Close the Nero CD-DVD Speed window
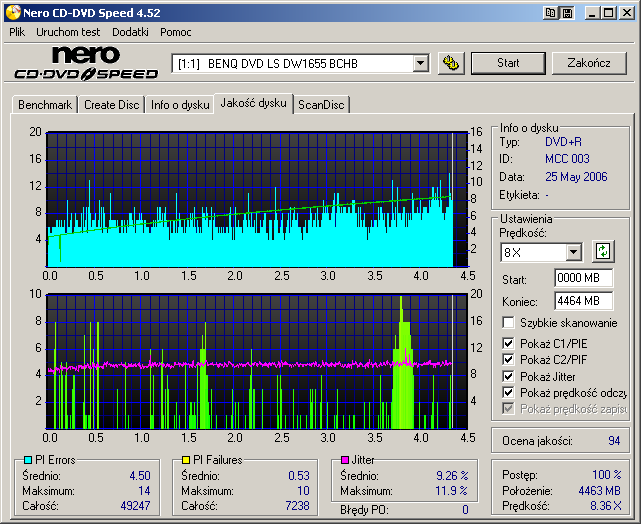The height and width of the screenshot is (524, 641). click(627, 13)
